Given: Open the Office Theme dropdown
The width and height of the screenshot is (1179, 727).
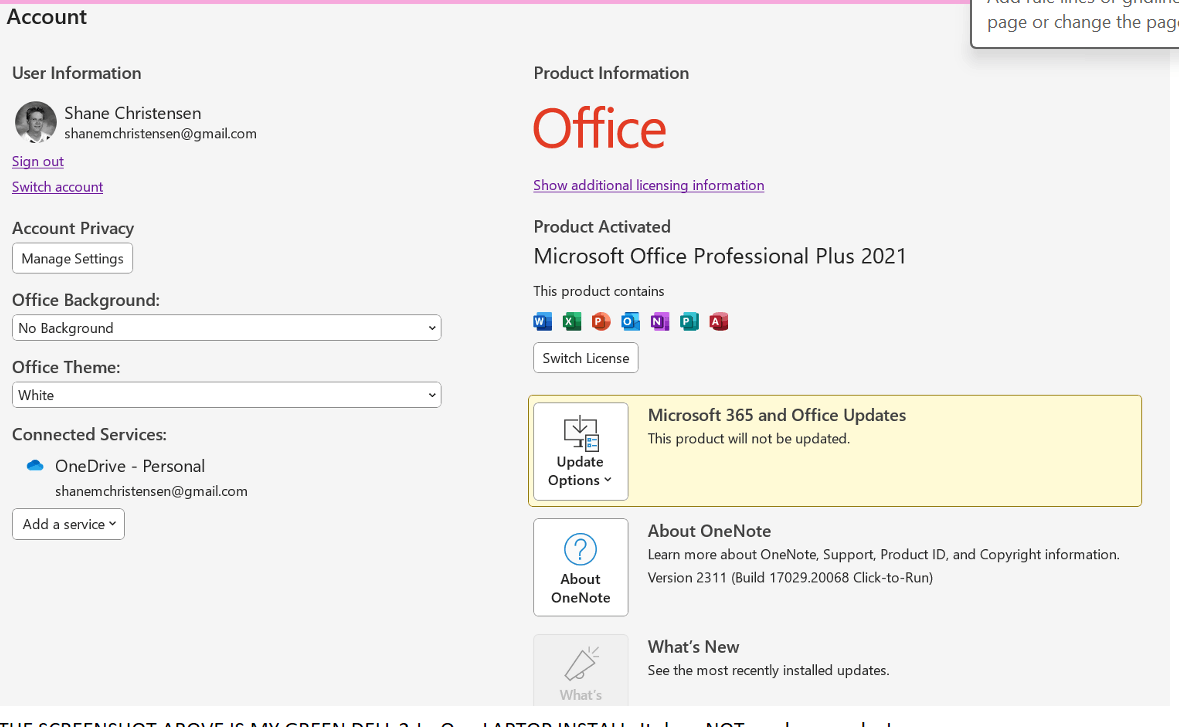Looking at the screenshot, I should click(226, 394).
